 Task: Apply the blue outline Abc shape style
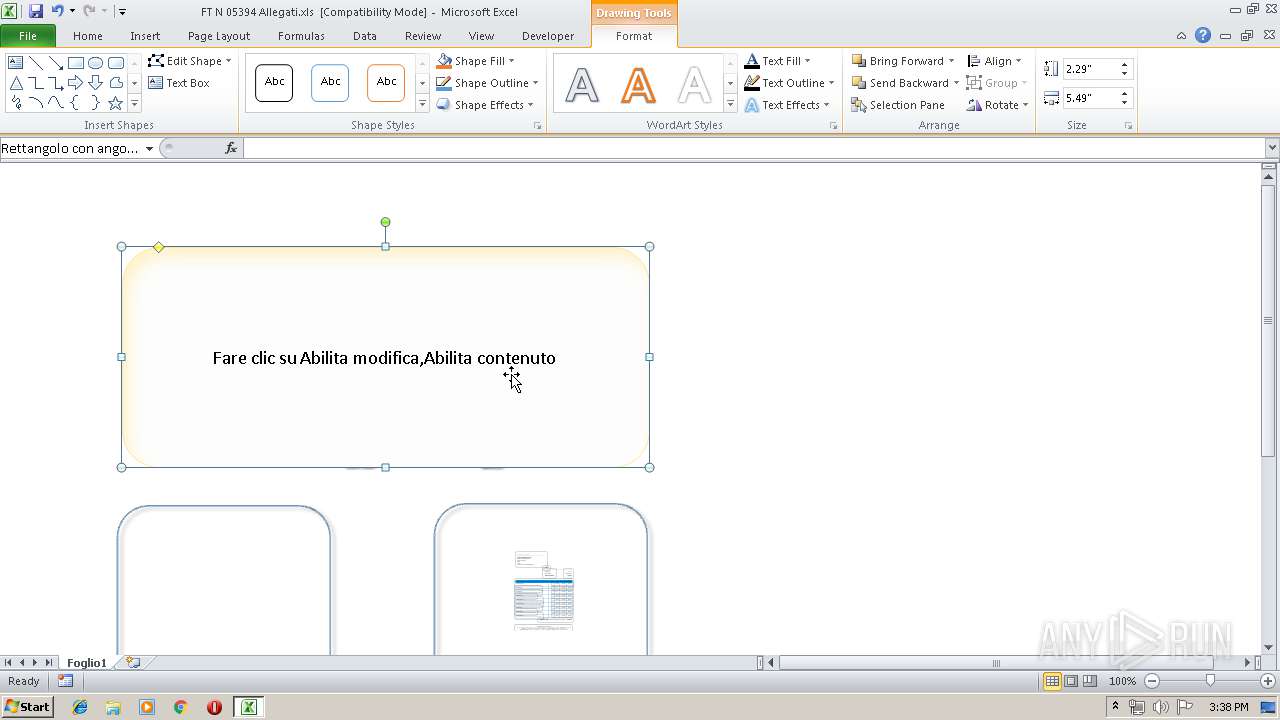click(330, 83)
